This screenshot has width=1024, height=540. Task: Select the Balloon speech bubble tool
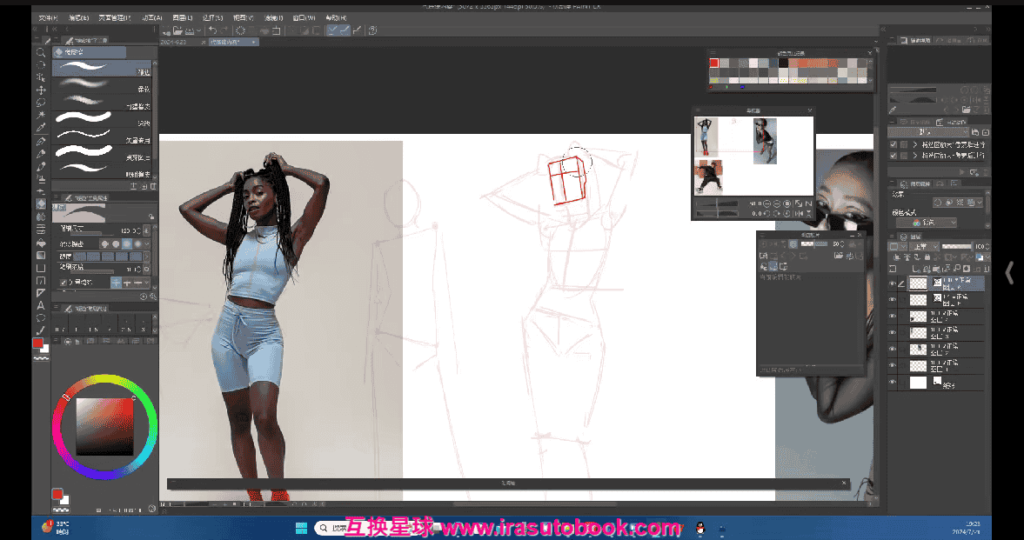pos(40,318)
